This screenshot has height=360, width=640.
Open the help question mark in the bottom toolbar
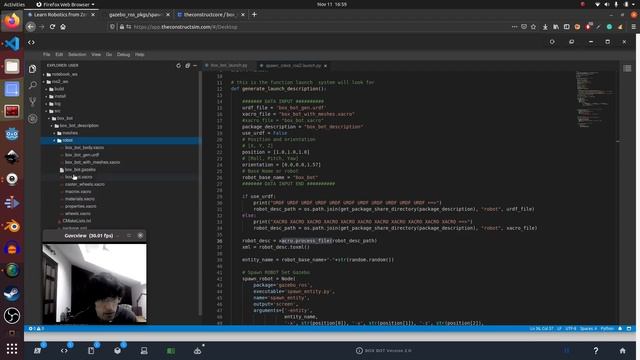tap(596, 350)
